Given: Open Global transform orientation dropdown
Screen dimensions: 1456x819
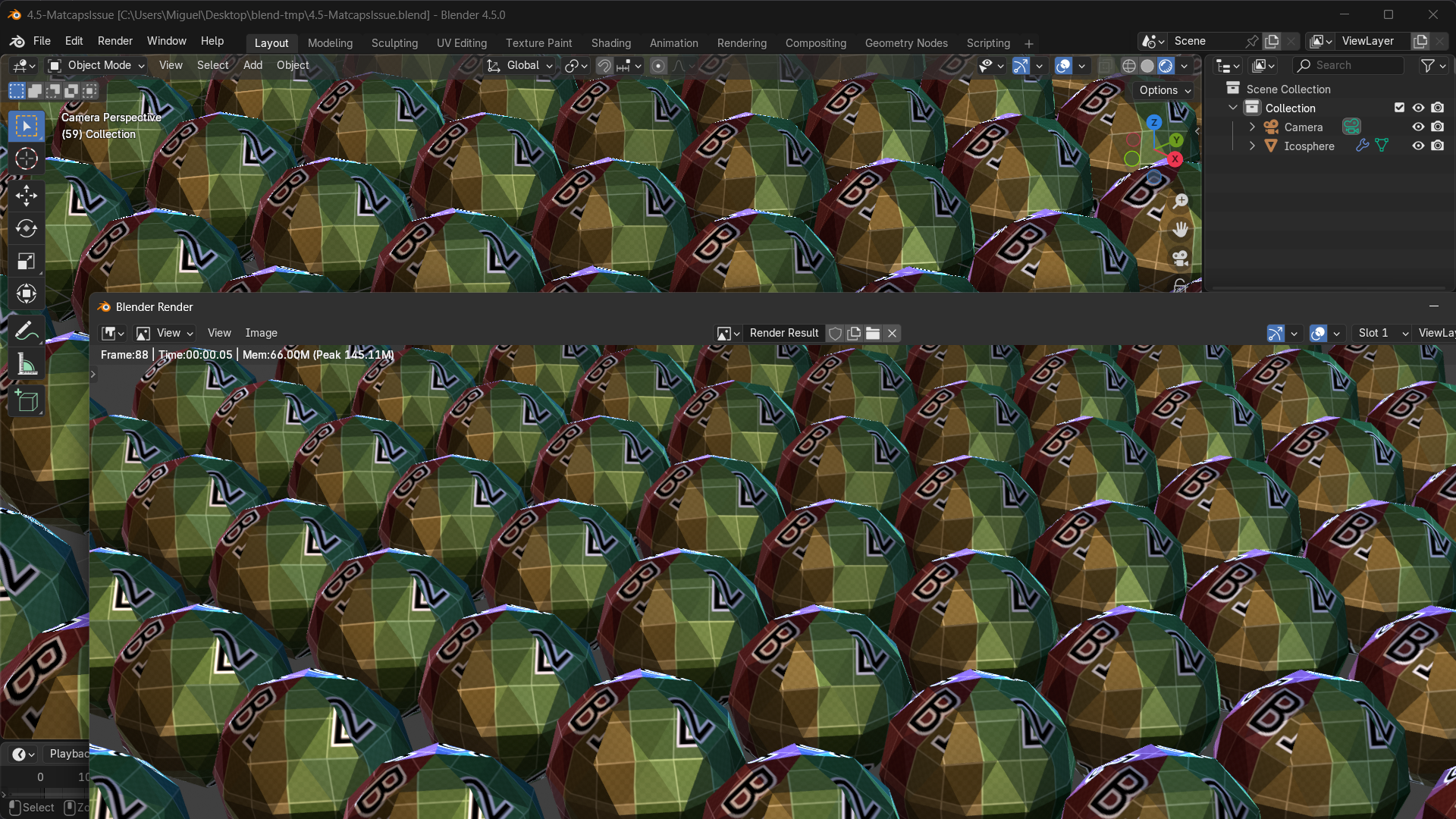Looking at the screenshot, I should pyautogui.click(x=520, y=66).
